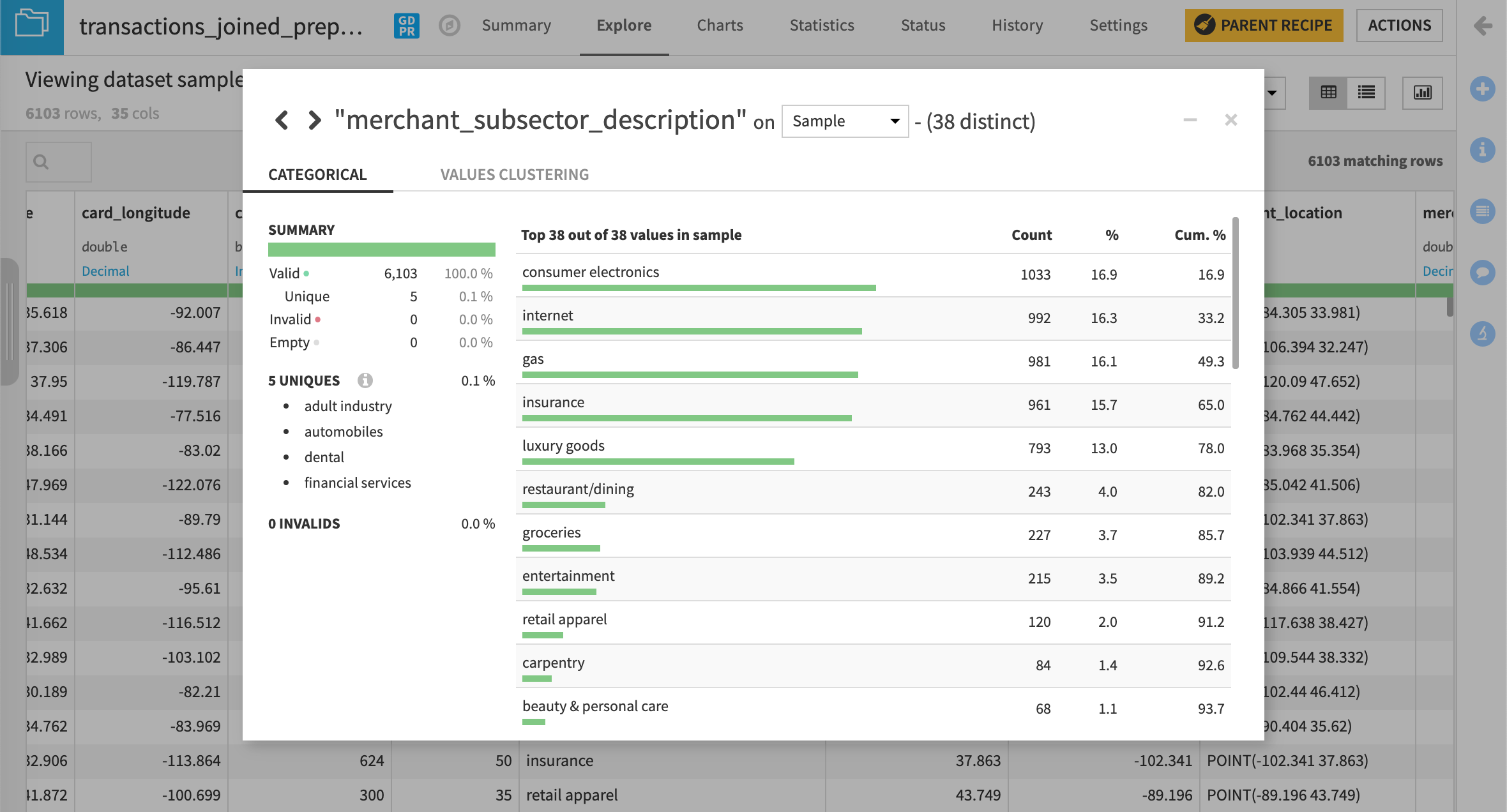This screenshot has height=812, width=1507.
Task: Click the list view icon in toolbar
Action: [1365, 91]
